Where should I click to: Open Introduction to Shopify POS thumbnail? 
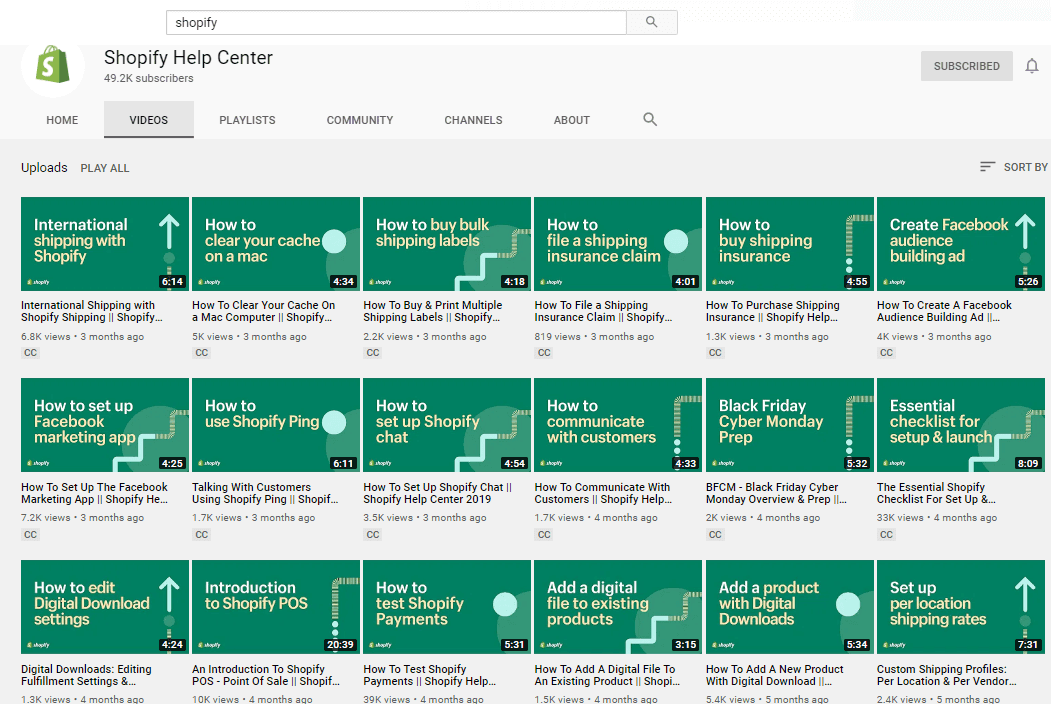click(275, 607)
